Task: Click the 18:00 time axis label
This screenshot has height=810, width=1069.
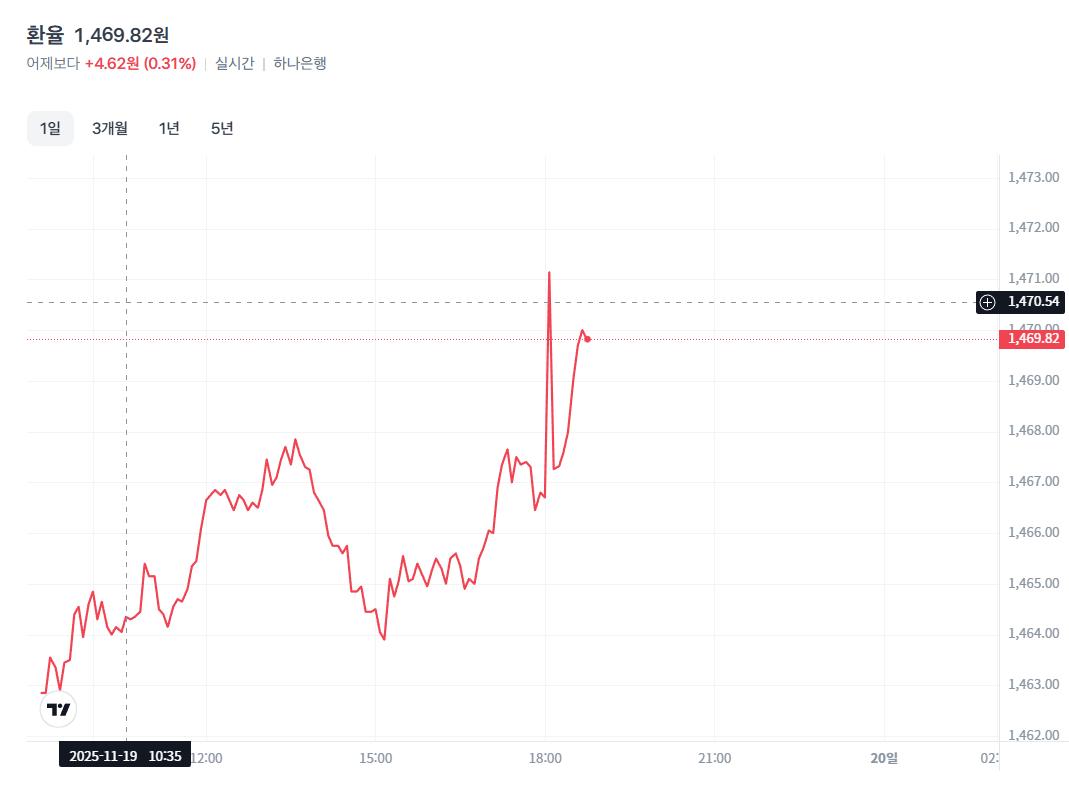Action: 545,758
